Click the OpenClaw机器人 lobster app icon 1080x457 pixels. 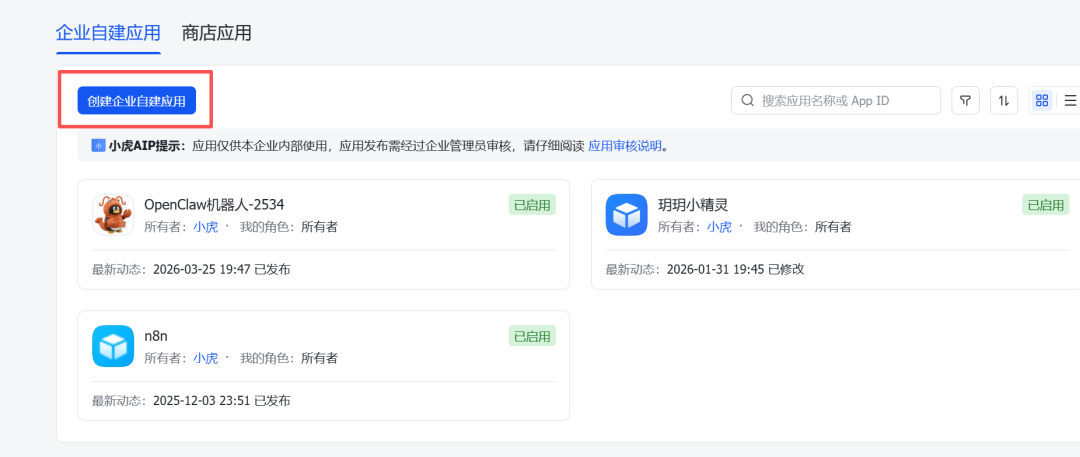click(x=113, y=215)
